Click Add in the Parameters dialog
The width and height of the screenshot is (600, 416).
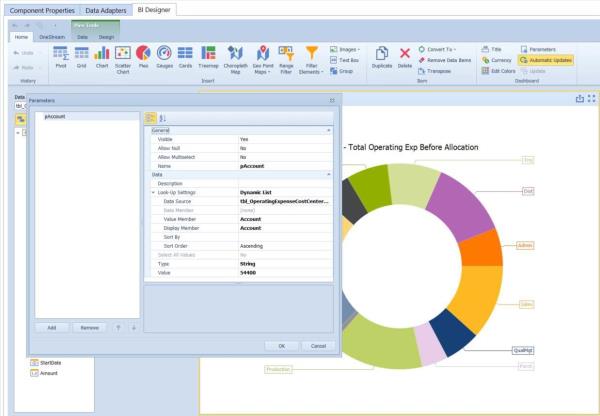click(x=52, y=327)
